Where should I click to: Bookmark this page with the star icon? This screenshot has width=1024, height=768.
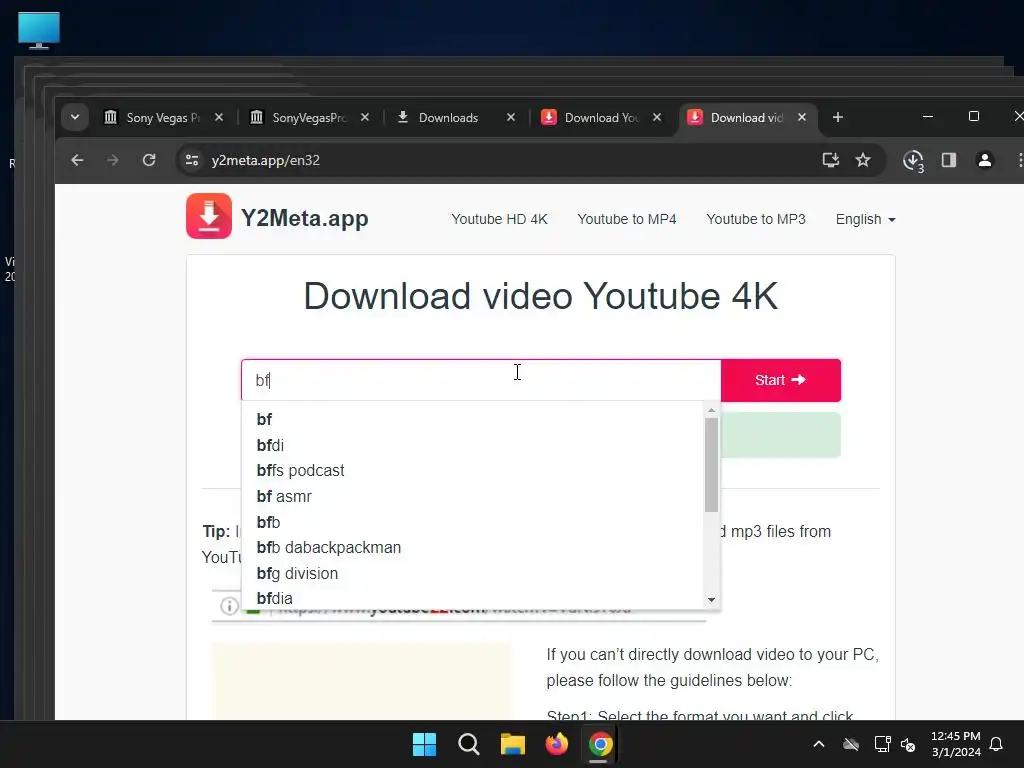click(863, 160)
